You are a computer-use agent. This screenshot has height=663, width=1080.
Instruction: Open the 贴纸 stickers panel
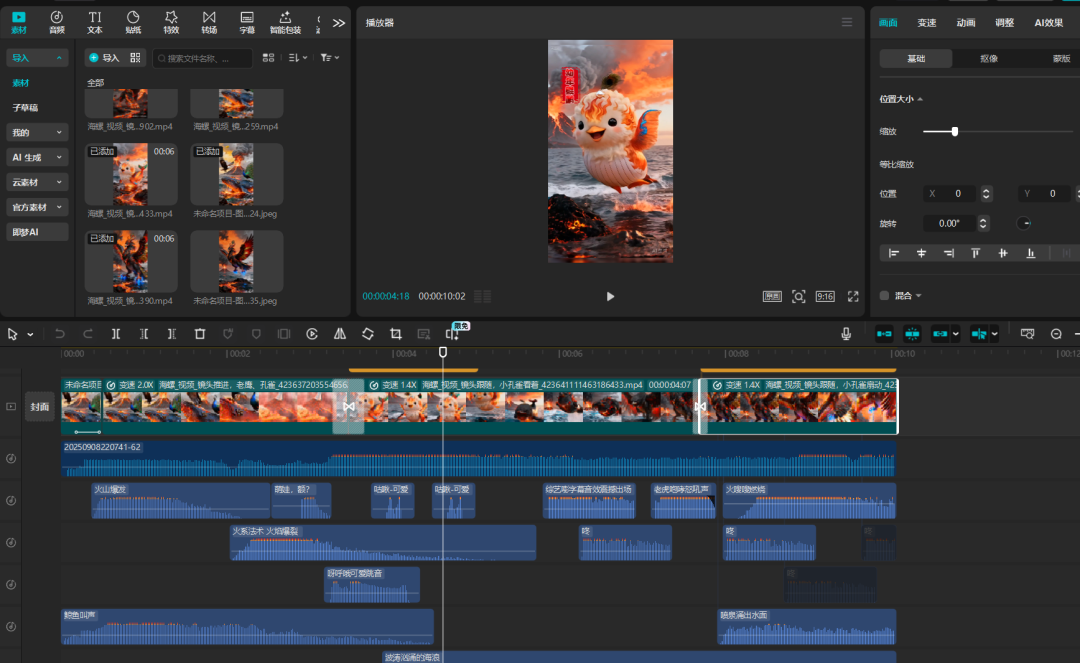click(x=133, y=22)
